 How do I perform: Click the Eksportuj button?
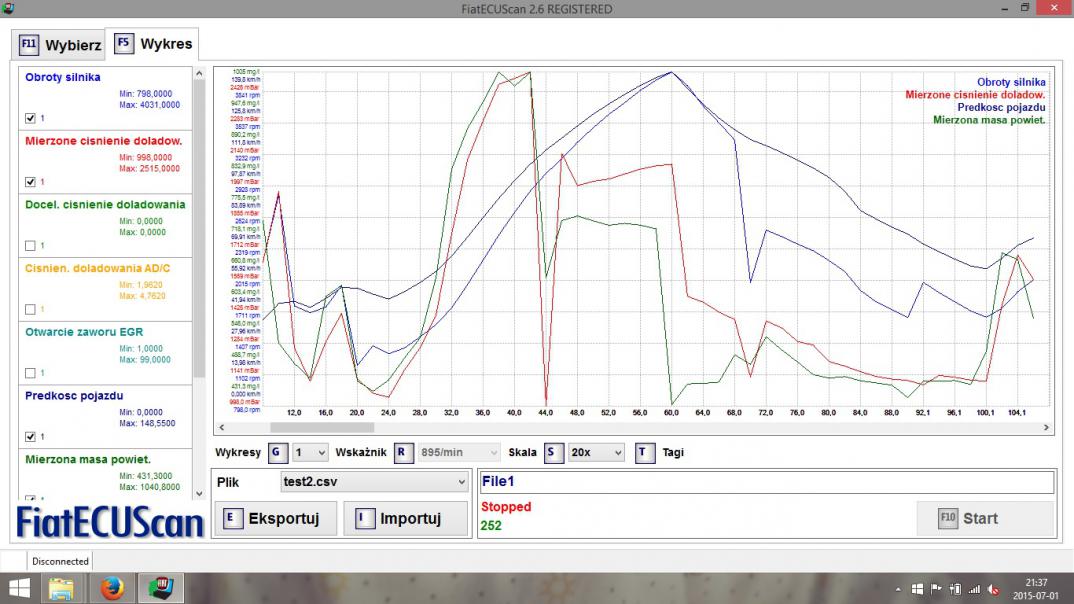pyautogui.click(x=275, y=518)
